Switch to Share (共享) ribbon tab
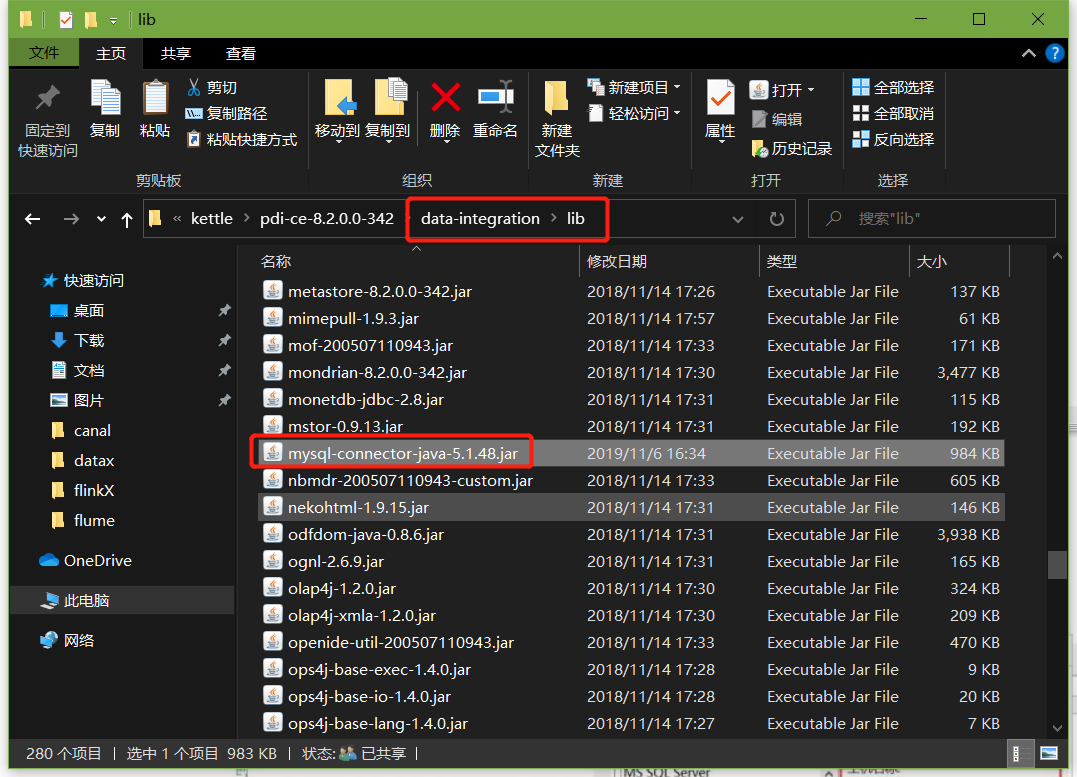1077x777 pixels. click(175, 54)
